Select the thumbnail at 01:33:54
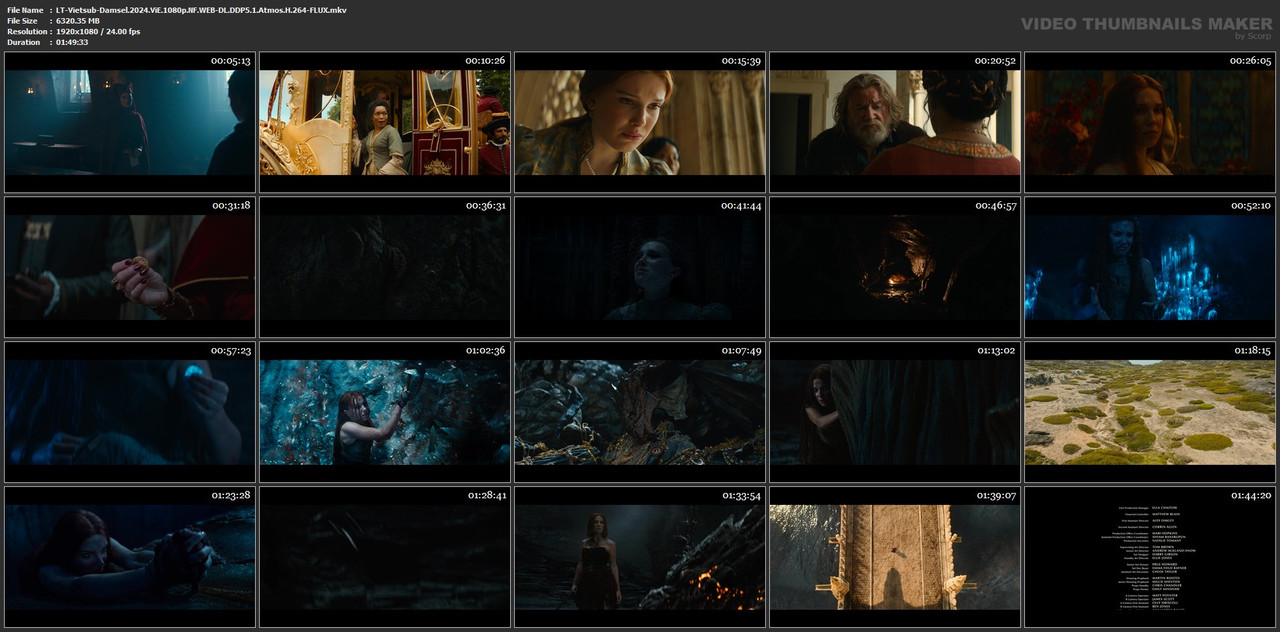Screen dimensions: 1280x632 click(x=640, y=557)
